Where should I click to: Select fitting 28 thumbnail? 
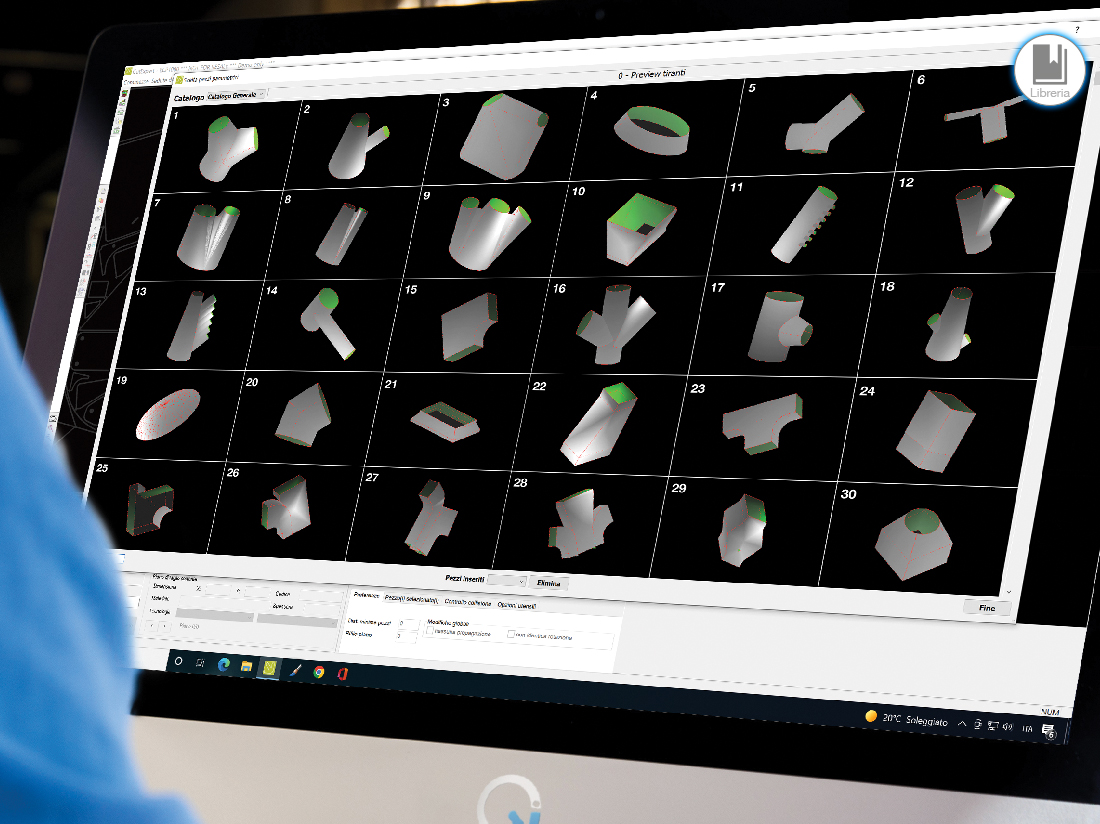581,525
